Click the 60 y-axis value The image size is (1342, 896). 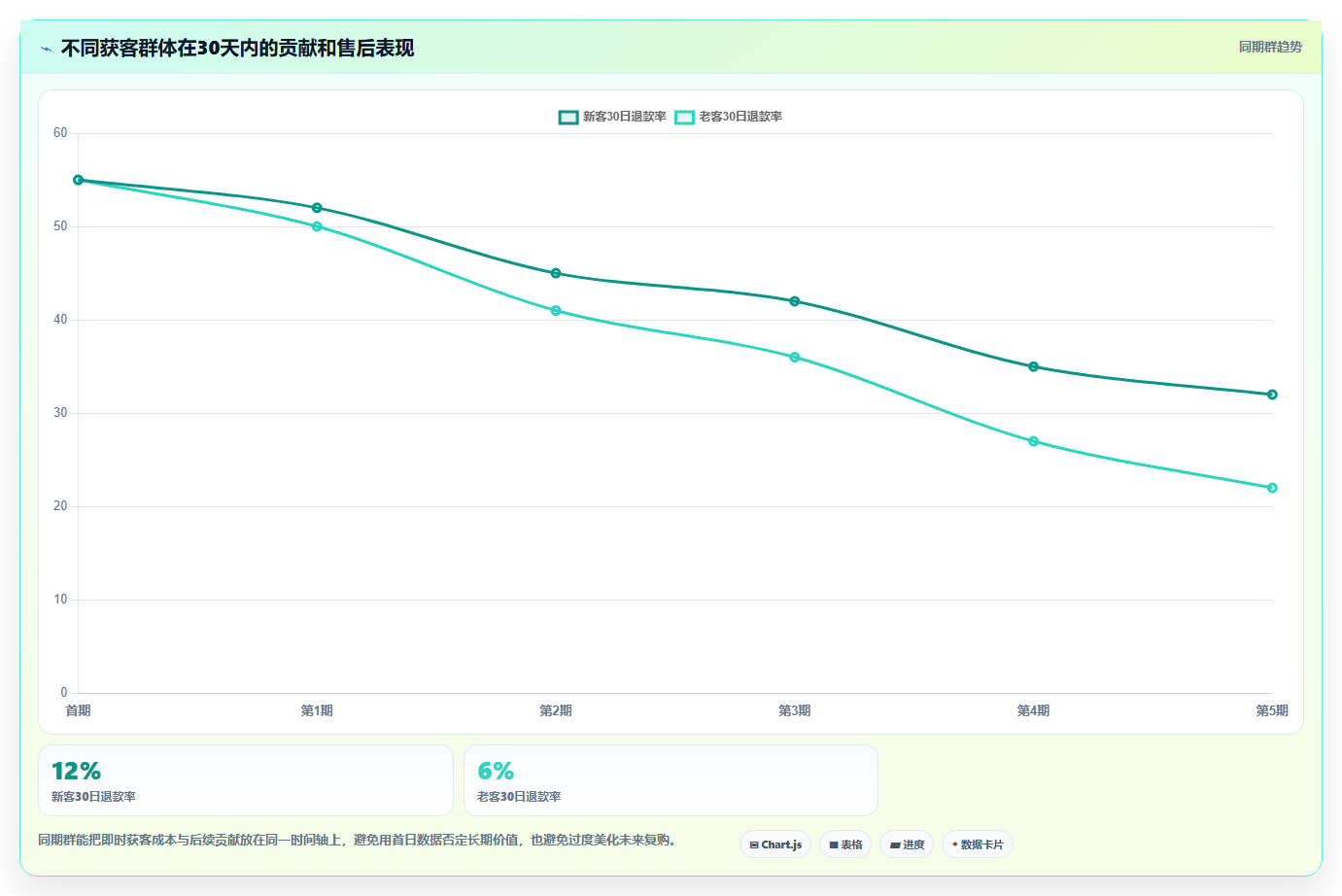tap(60, 133)
